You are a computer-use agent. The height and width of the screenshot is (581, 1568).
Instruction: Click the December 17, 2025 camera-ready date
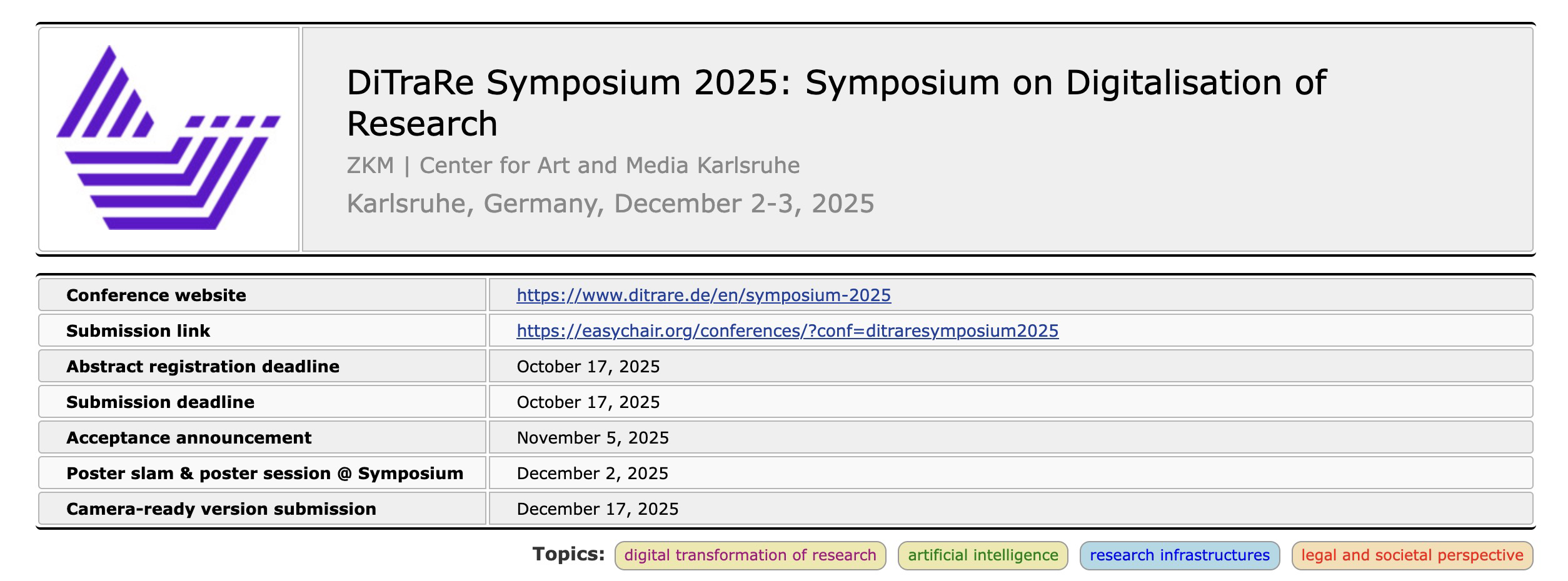(597, 509)
